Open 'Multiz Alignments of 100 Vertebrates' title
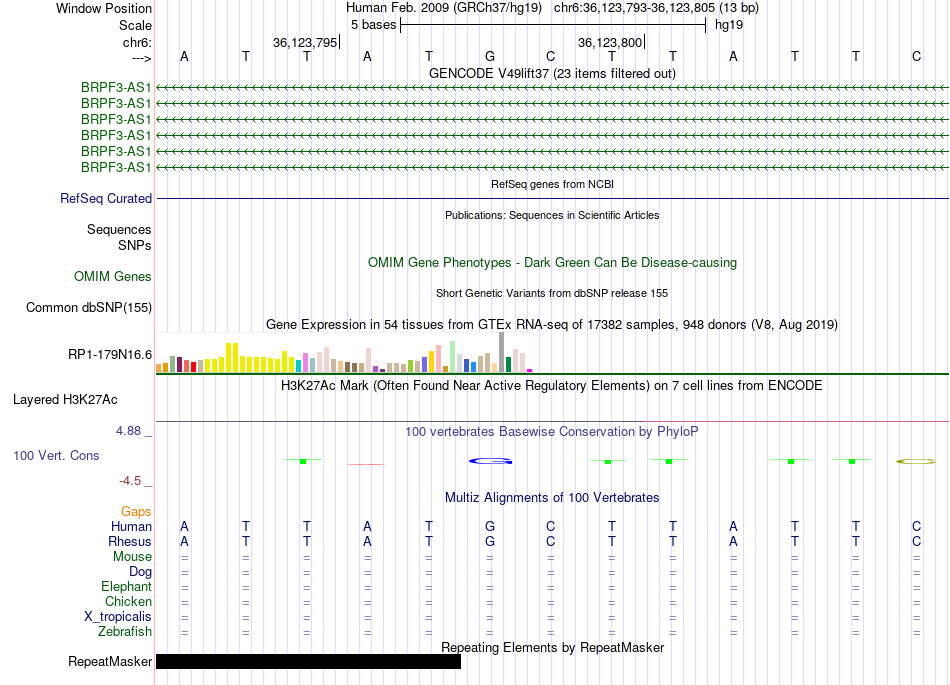 coord(552,497)
